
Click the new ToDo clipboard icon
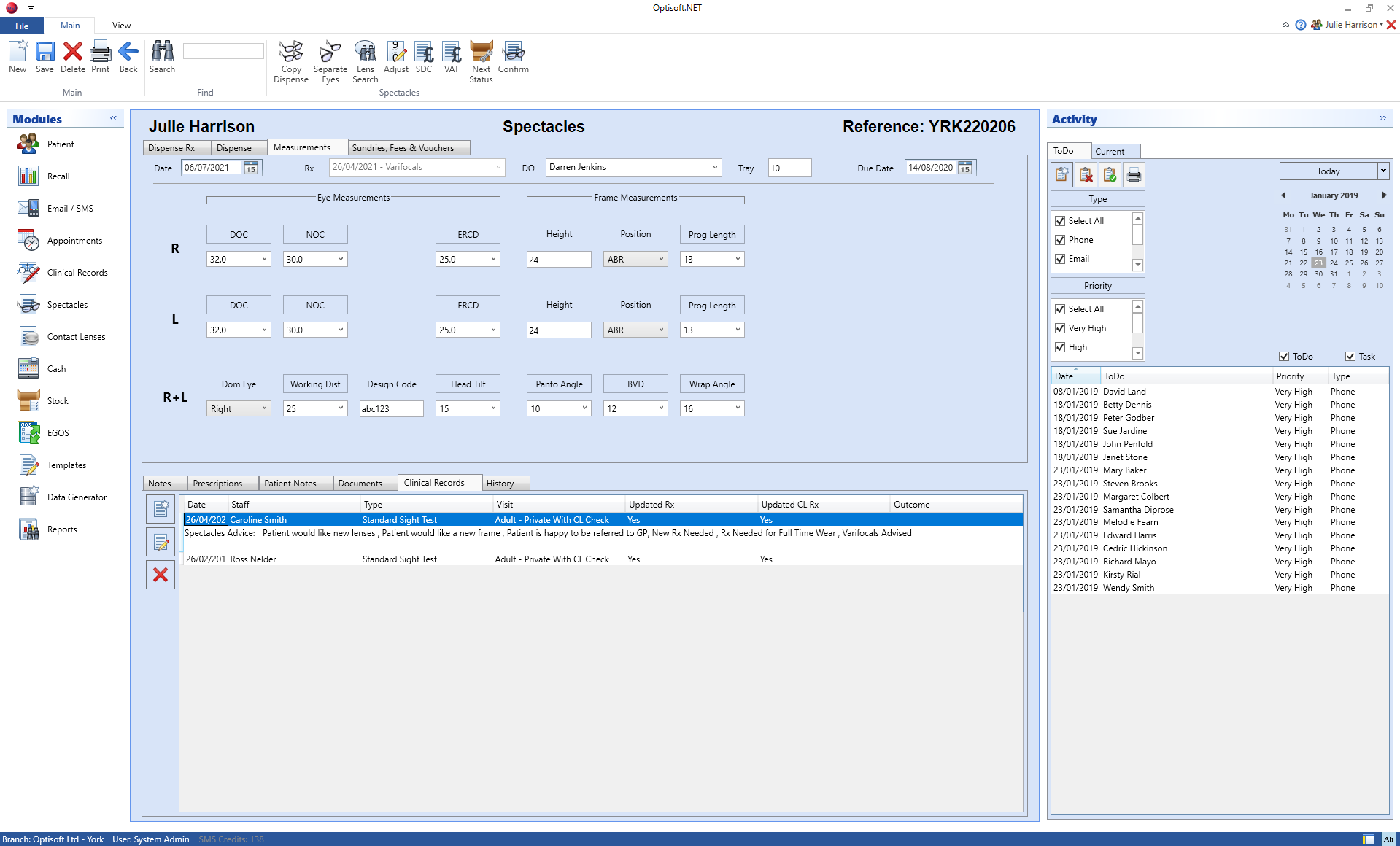[x=1061, y=174]
